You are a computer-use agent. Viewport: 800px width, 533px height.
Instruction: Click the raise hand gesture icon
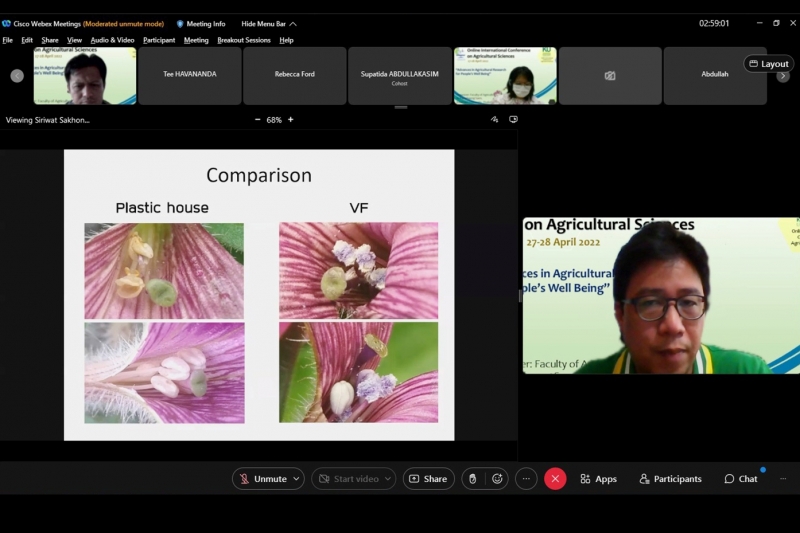(472, 479)
